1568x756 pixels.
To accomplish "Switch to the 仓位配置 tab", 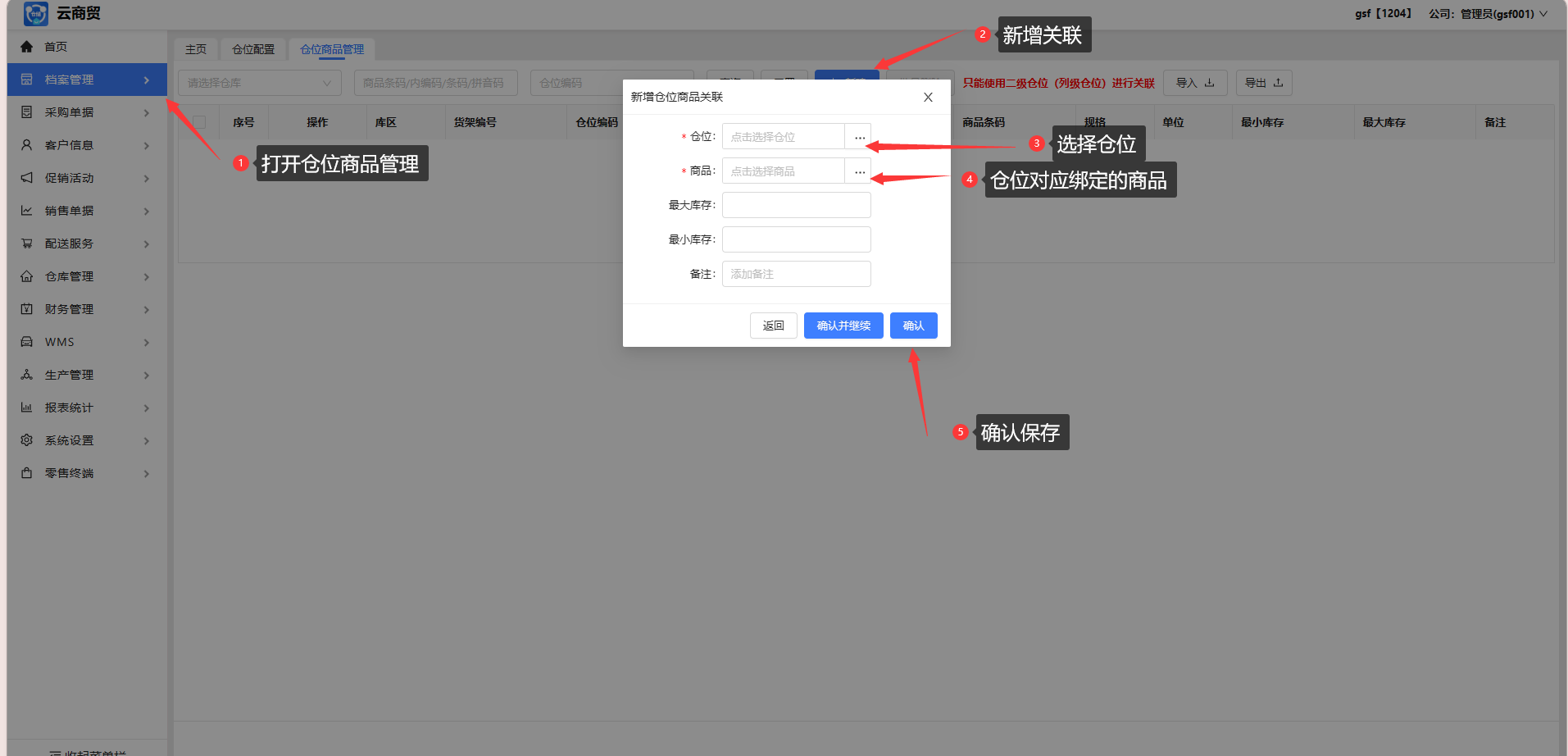I will (253, 49).
